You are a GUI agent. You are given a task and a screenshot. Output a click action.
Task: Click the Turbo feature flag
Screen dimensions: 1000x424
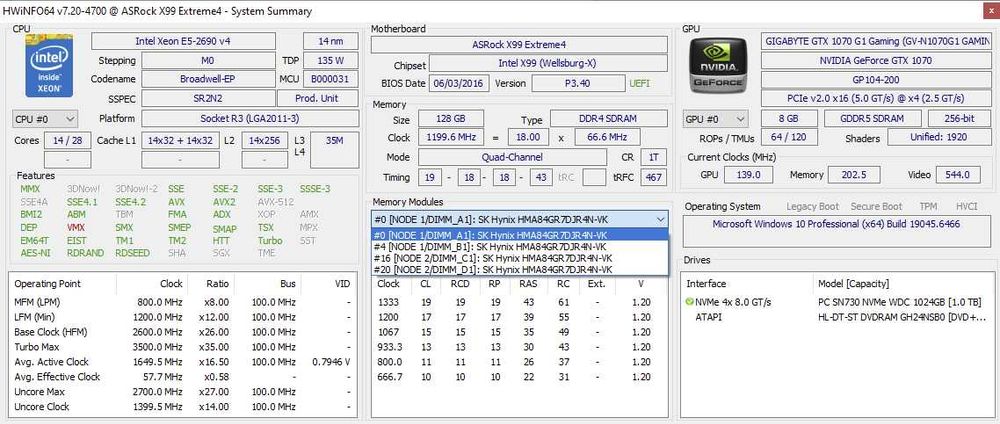click(270, 241)
